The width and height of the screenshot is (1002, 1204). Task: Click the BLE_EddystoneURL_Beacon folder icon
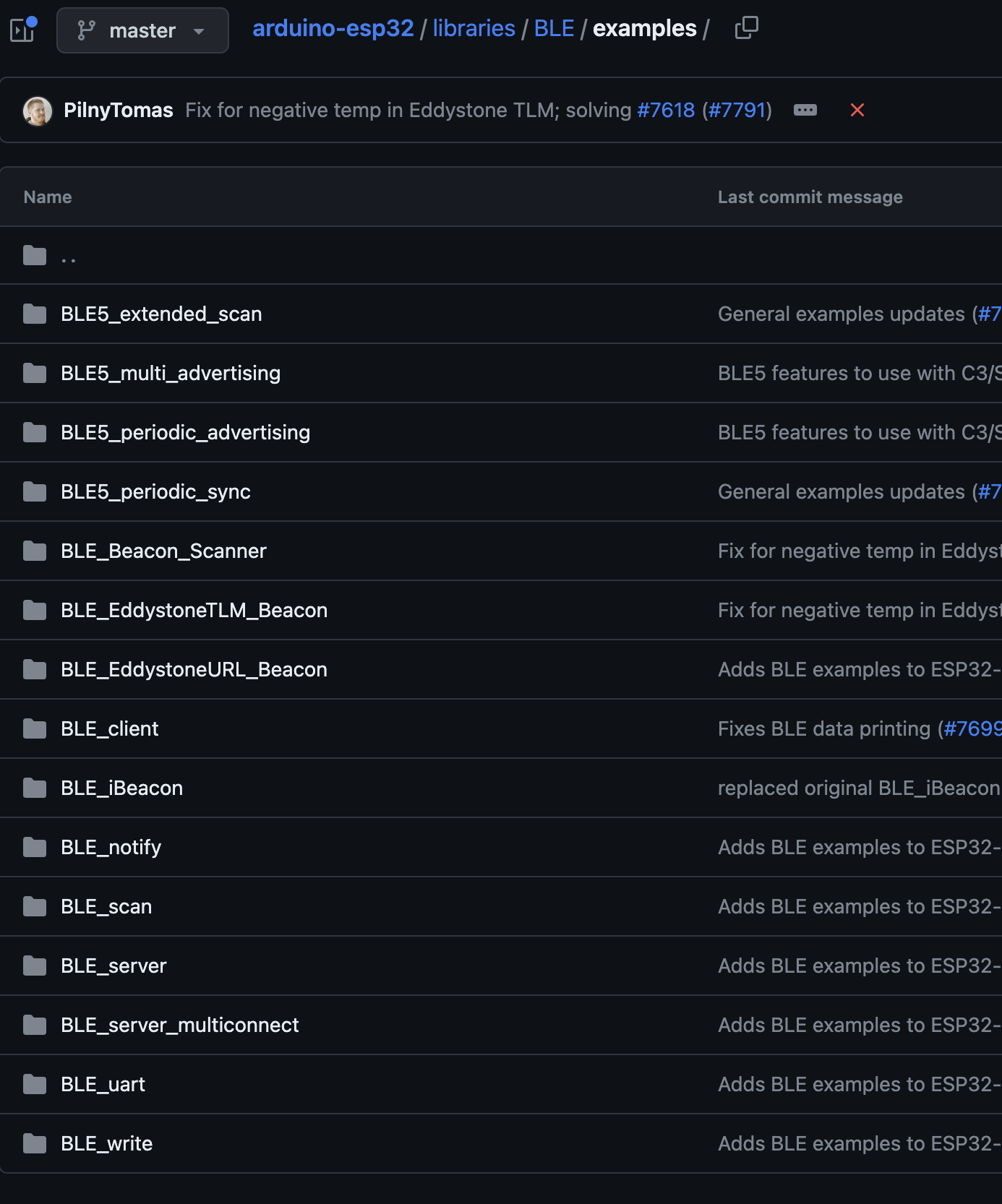(x=35, y=669)
